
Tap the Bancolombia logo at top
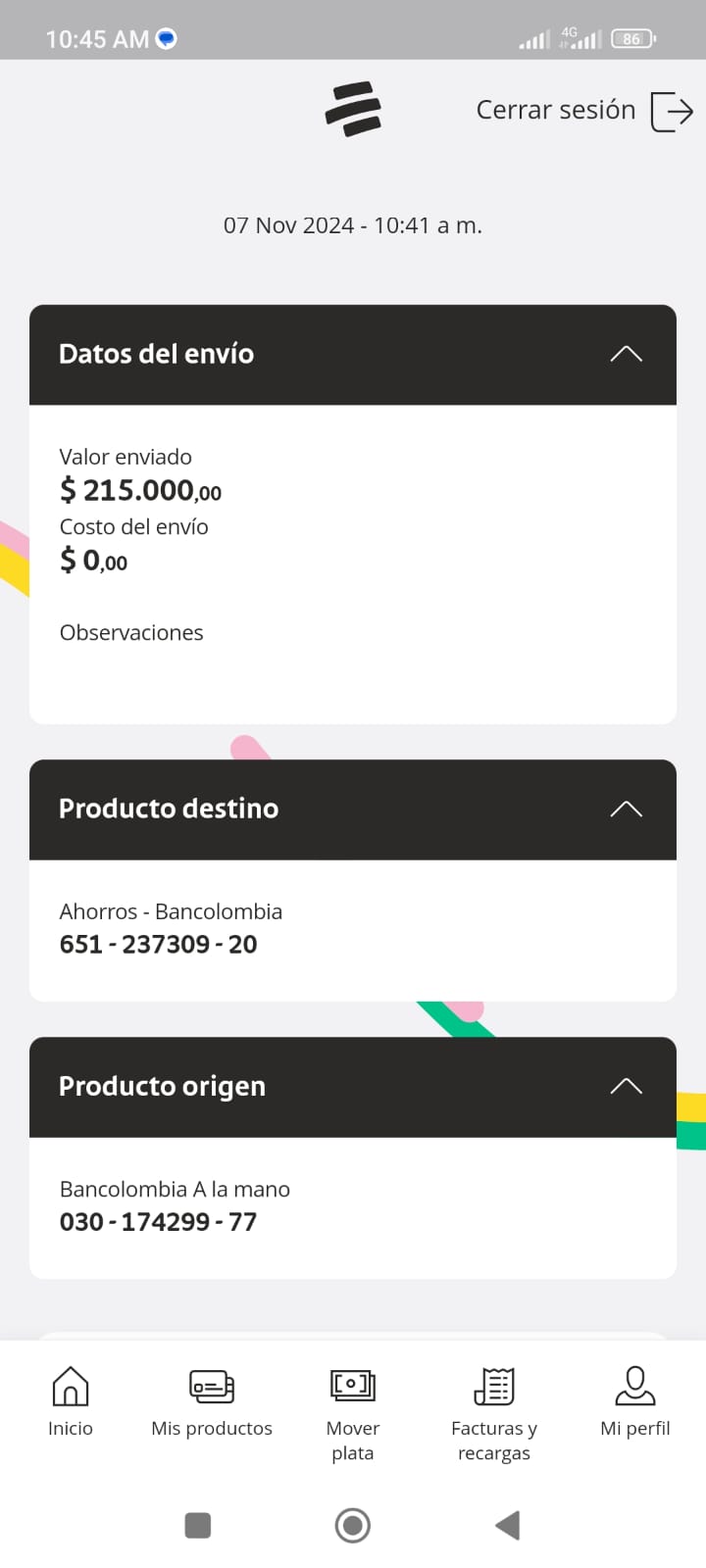click(x=353, y=109)
